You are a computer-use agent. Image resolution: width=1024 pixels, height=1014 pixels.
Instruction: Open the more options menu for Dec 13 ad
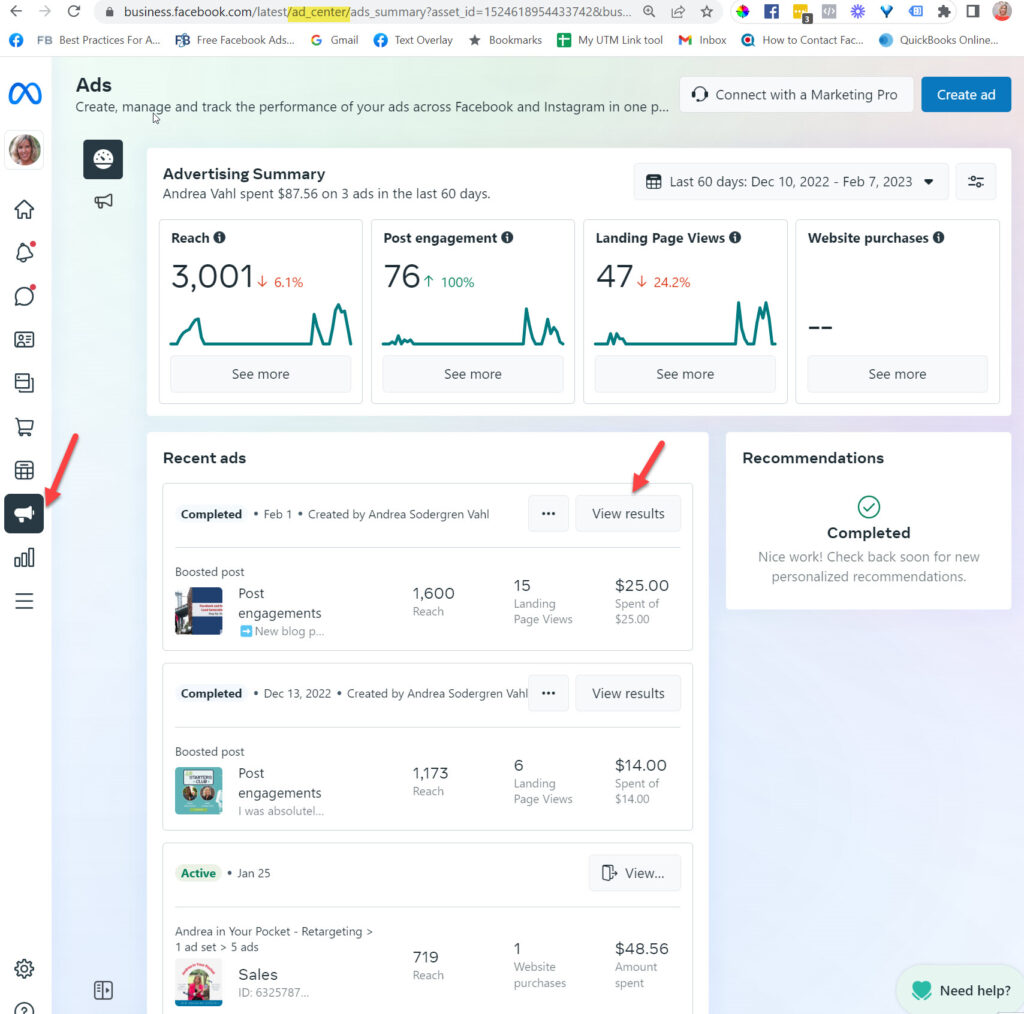549,693
